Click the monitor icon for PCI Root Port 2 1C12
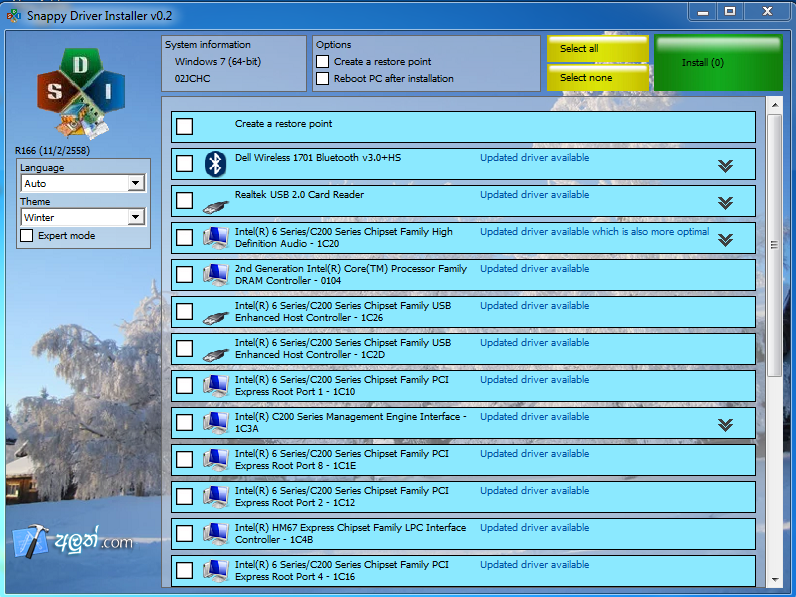The width and height of the screenshot is (796, 597). click(216, 497)
